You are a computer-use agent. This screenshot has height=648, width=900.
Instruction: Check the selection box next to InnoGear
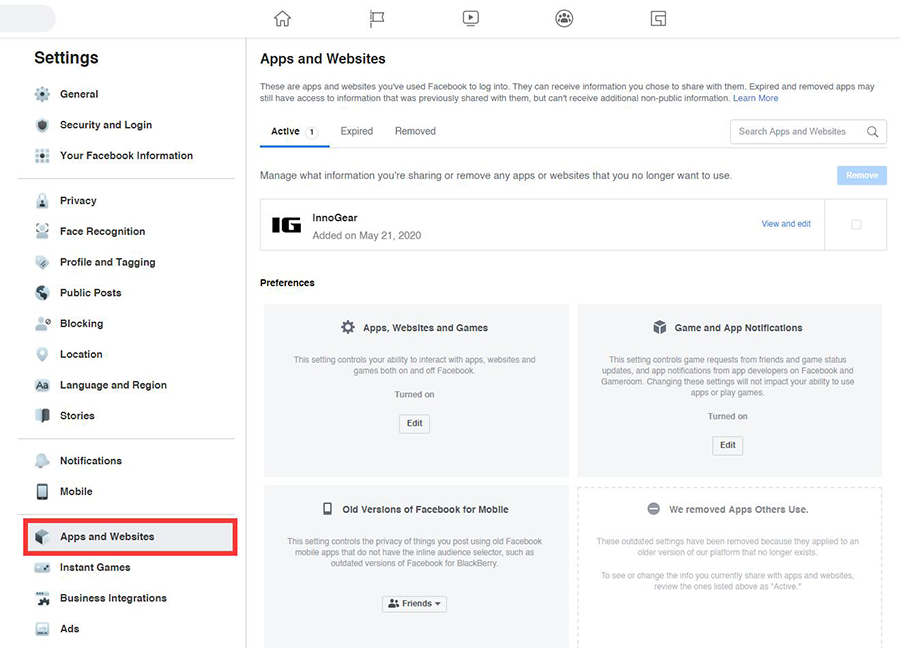tap(857, 224)
